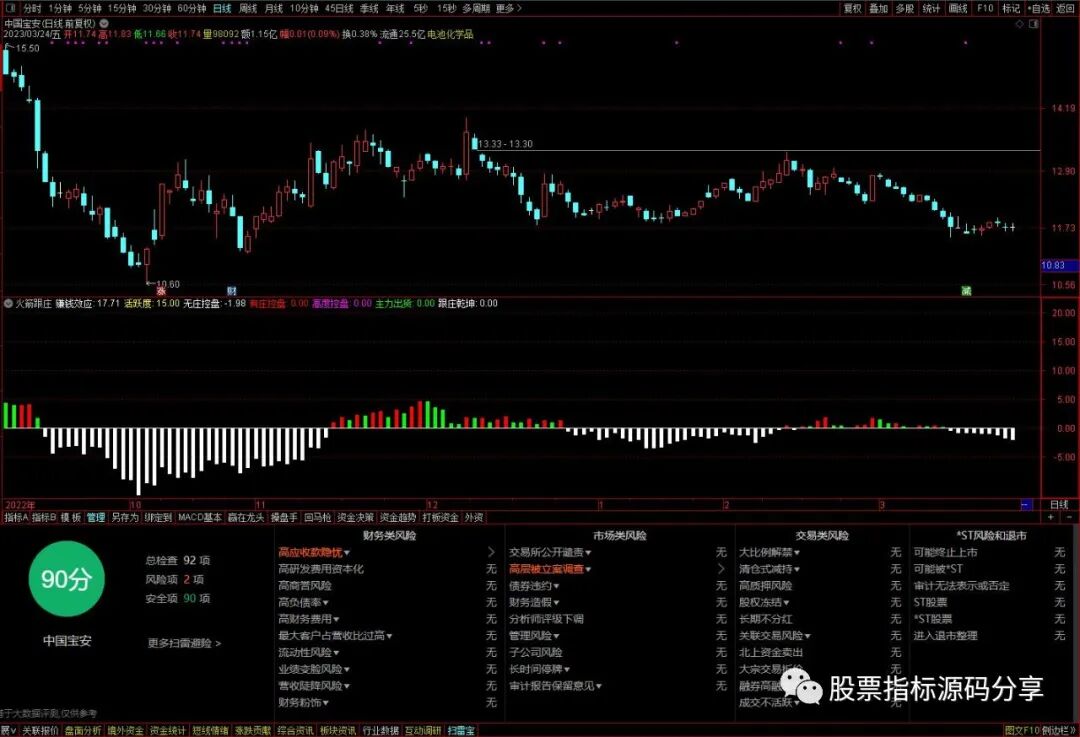Select the 15分钟 period tab
This screenshot has height=737, width=1080.
tap(122, 8)
